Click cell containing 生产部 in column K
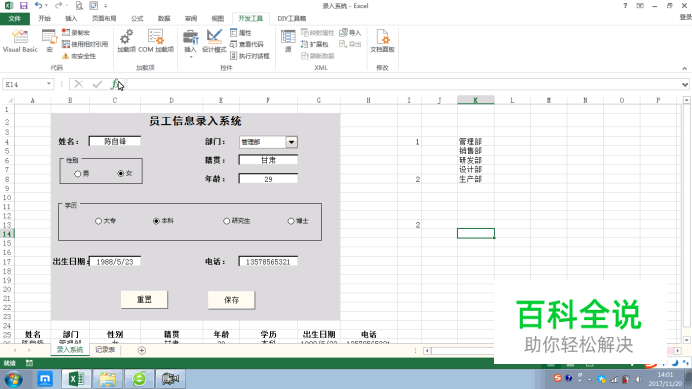 tap(476, 179)
